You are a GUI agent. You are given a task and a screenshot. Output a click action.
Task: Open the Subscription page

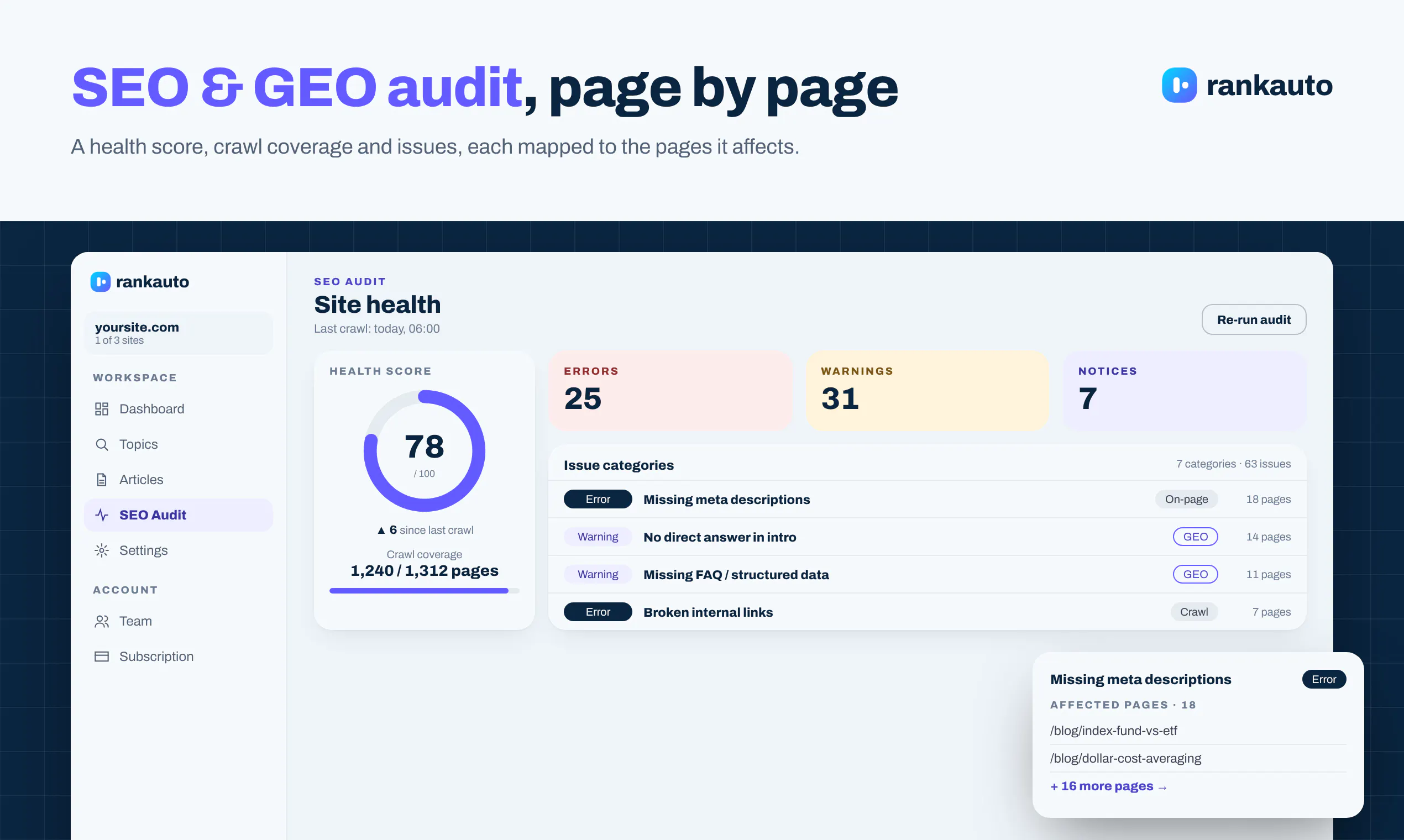point(179,656)
